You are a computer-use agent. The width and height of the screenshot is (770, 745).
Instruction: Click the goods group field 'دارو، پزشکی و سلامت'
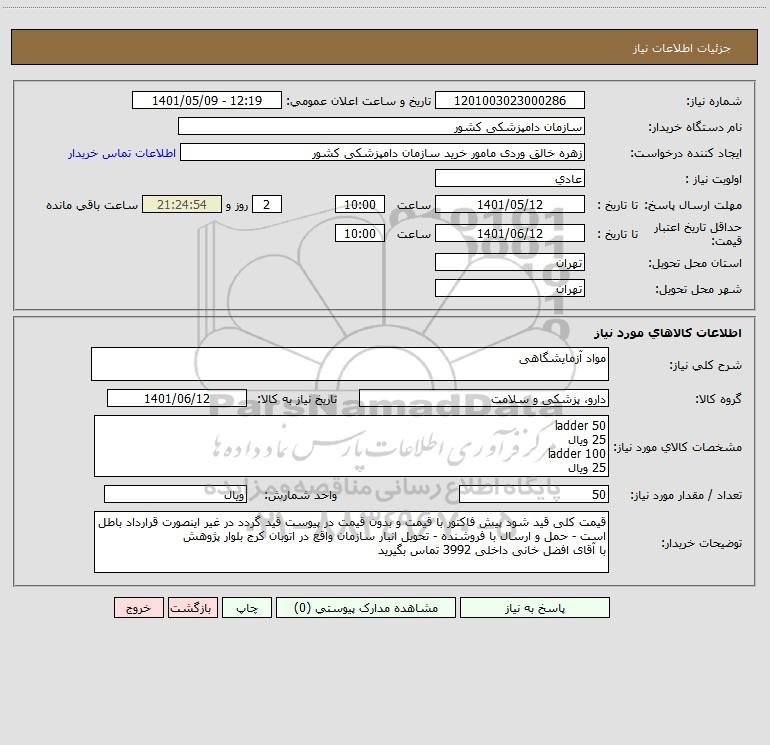pos(484,398)
